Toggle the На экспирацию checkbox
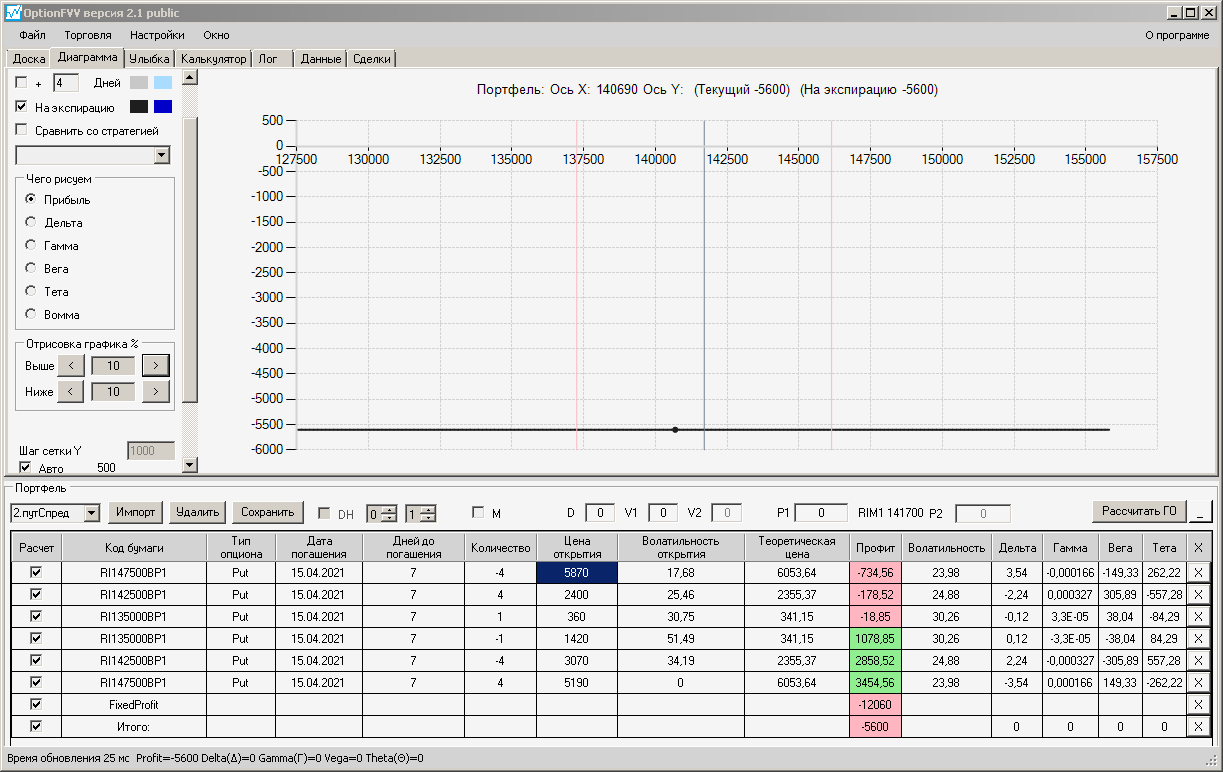 22,107
